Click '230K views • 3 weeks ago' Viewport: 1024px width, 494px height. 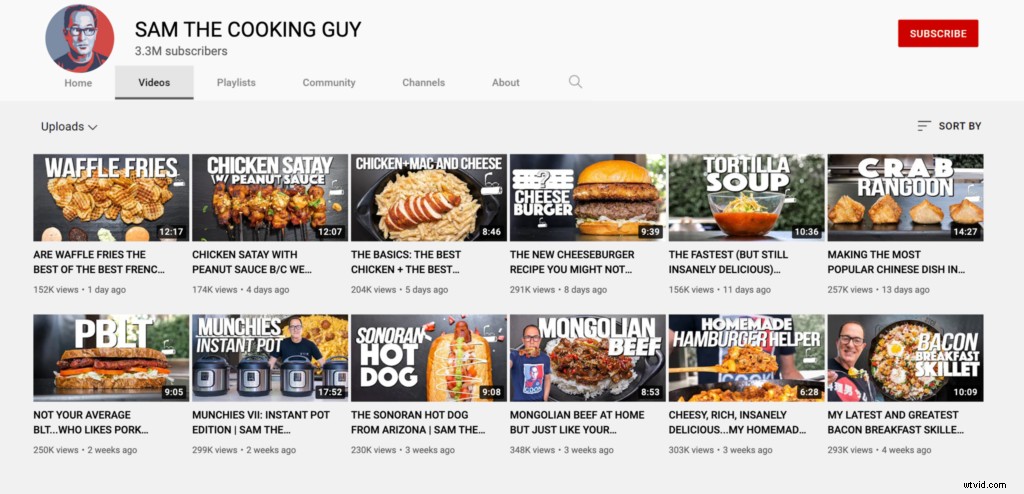coord(403,450)
